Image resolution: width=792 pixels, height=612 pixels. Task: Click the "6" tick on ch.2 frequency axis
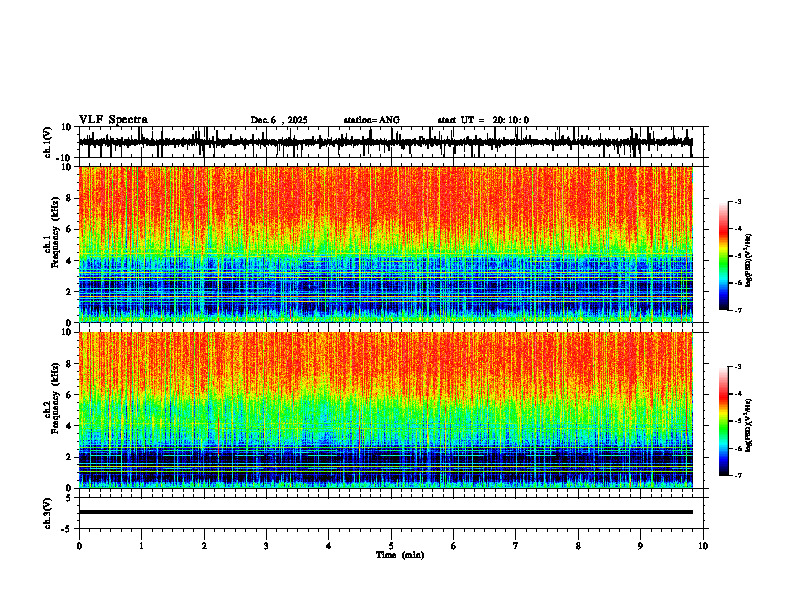click(x=69, y=395)
